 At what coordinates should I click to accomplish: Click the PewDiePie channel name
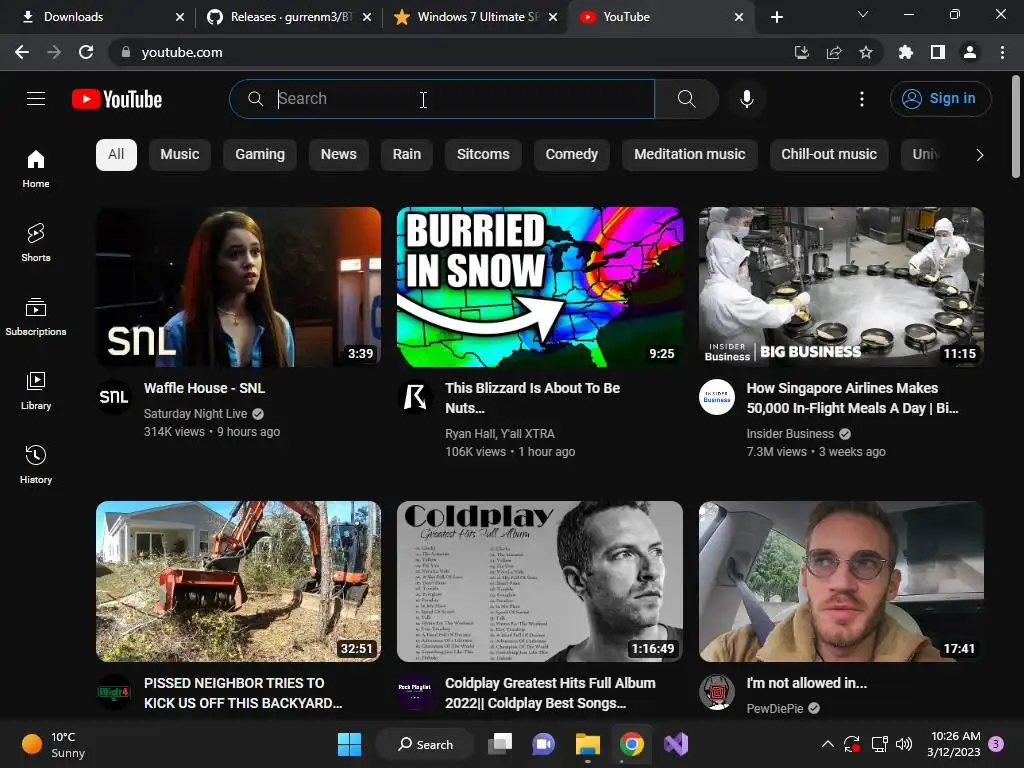pos(775,709)
